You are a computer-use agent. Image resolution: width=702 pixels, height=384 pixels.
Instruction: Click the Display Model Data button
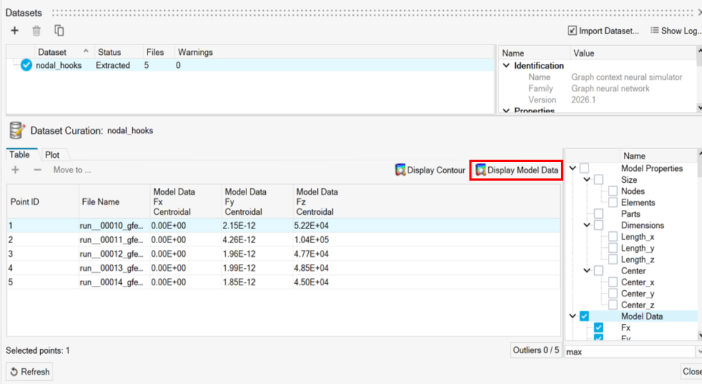coord(517,170)
